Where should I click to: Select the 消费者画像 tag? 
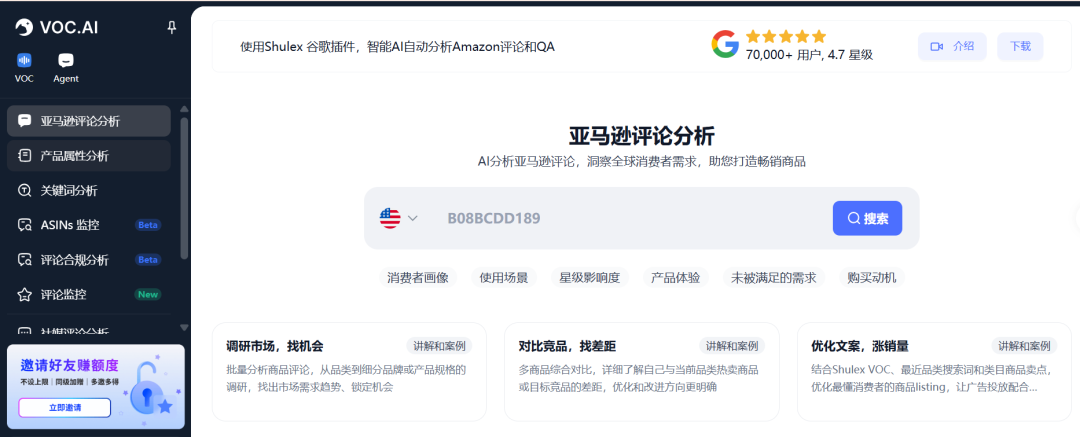(x=417, y=278)
